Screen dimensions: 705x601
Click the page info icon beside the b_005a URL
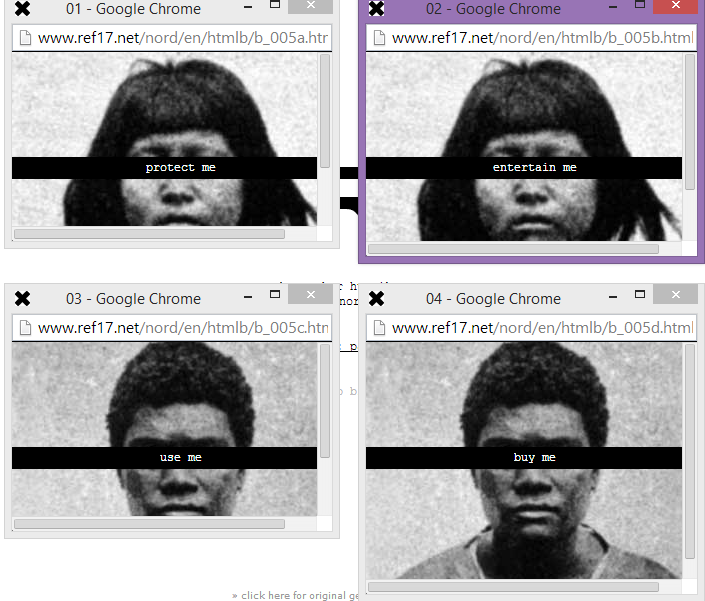click(25, 38)
